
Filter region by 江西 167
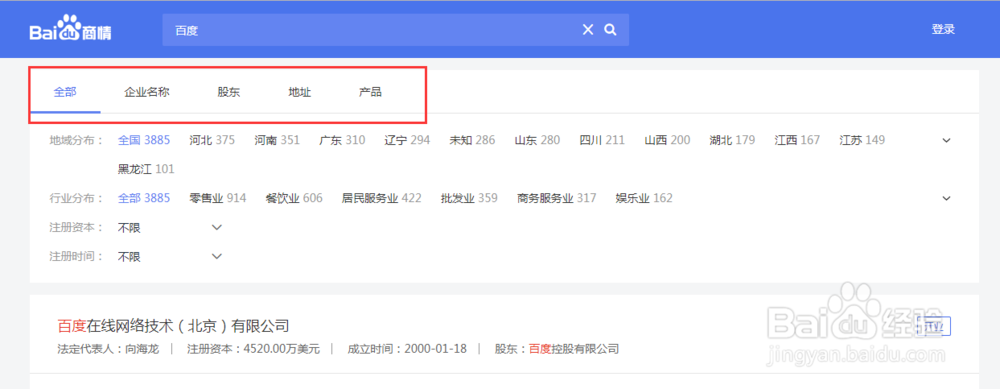click(x=797, y=140)
